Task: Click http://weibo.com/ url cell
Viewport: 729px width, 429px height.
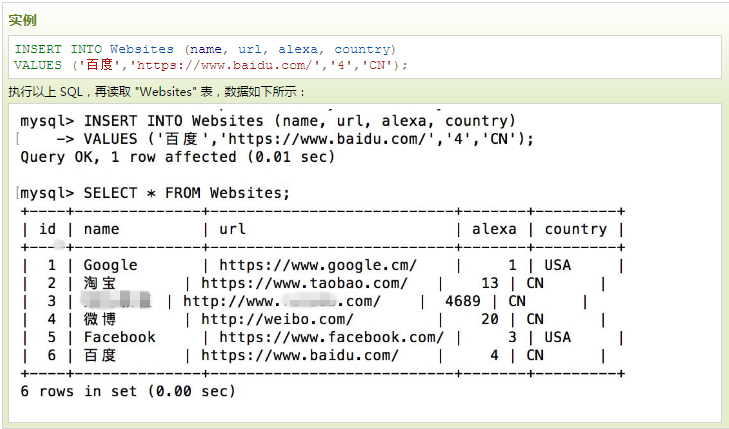Action: tap(277, 319)
